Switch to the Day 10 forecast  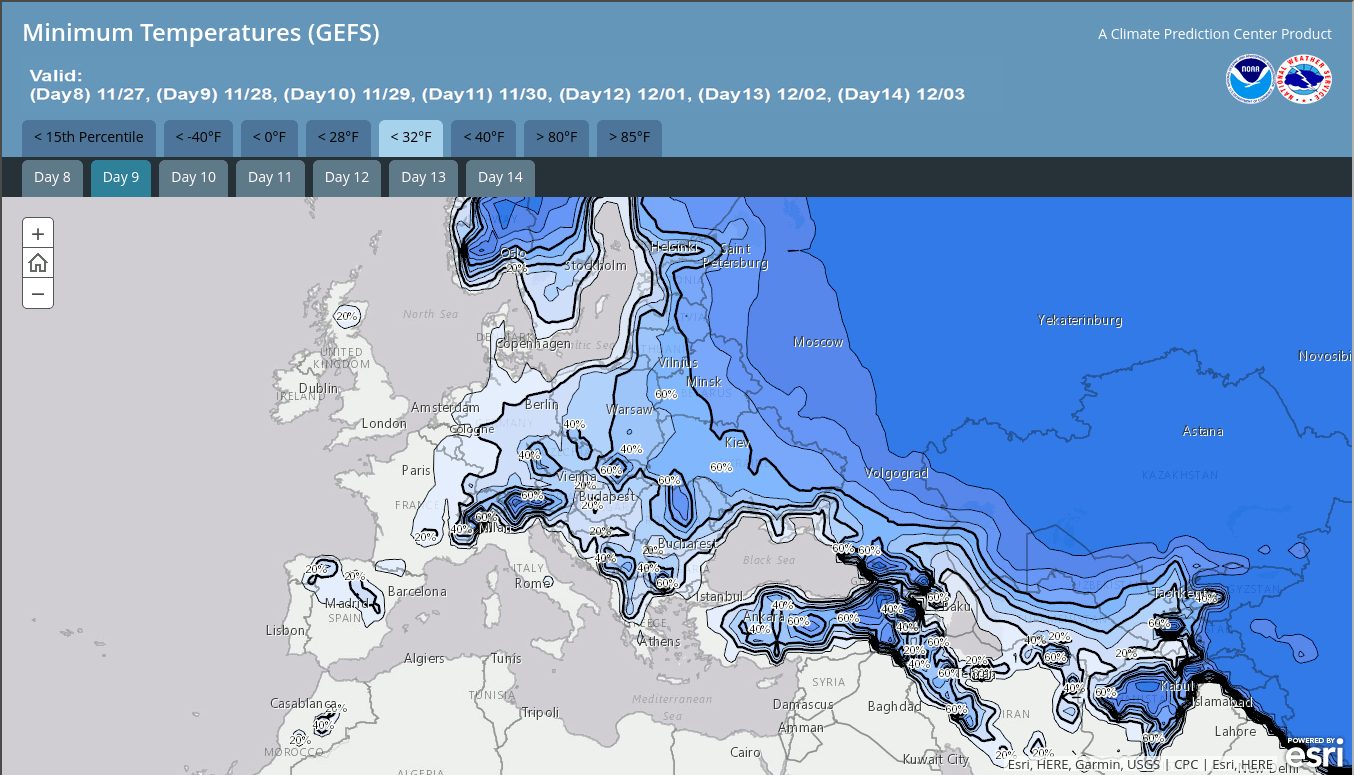[193, 178]
